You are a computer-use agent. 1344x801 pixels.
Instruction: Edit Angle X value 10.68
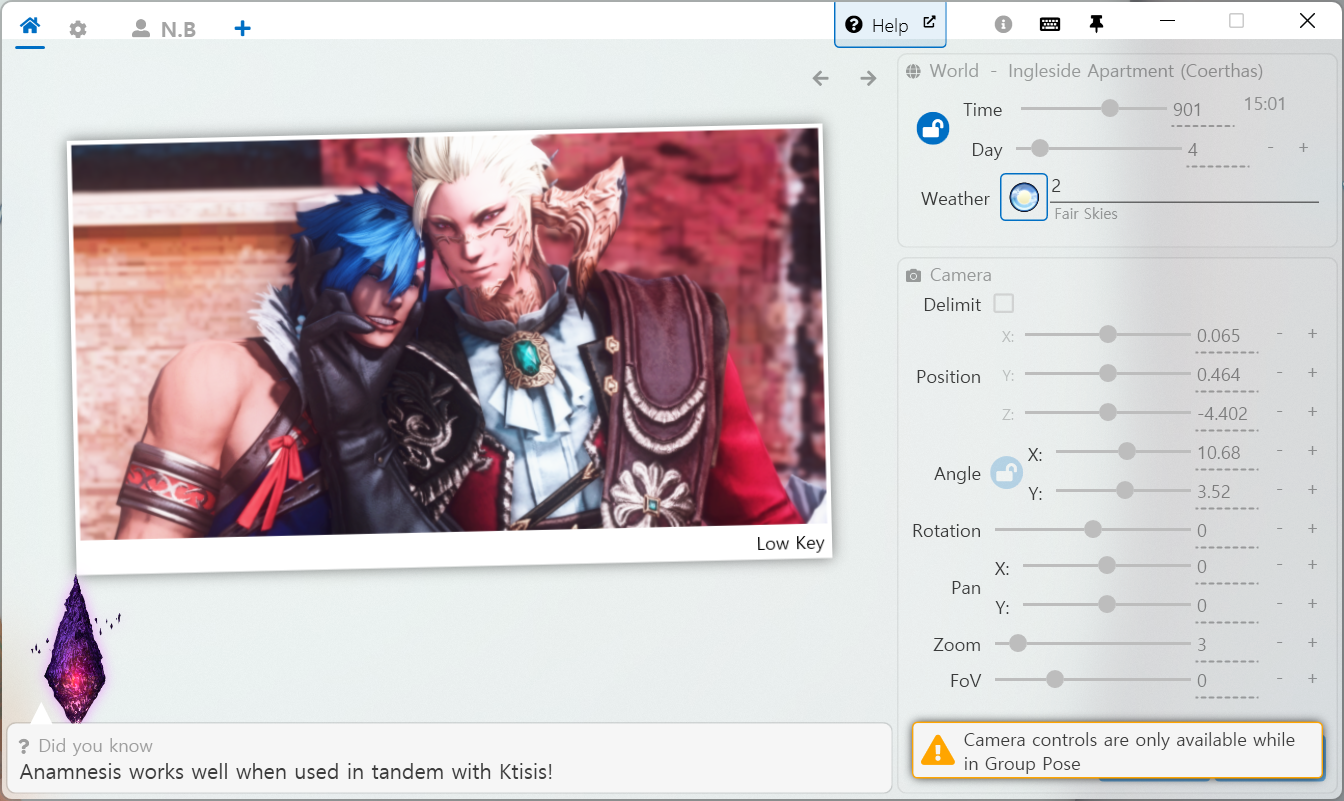pos(1226,454)
